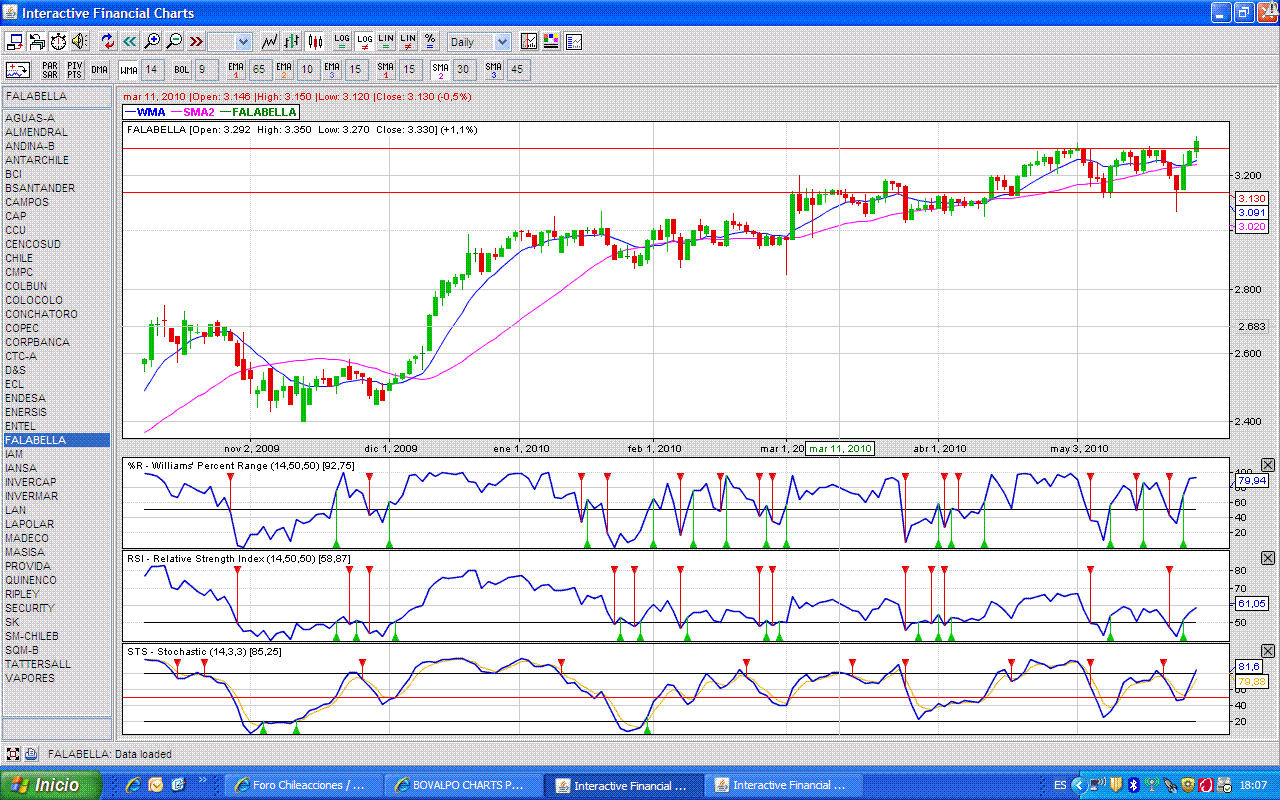The height and width of the screenshot is (800, 1280).
Task: Click the last toolbar chart icon
Action: point(573,42)
